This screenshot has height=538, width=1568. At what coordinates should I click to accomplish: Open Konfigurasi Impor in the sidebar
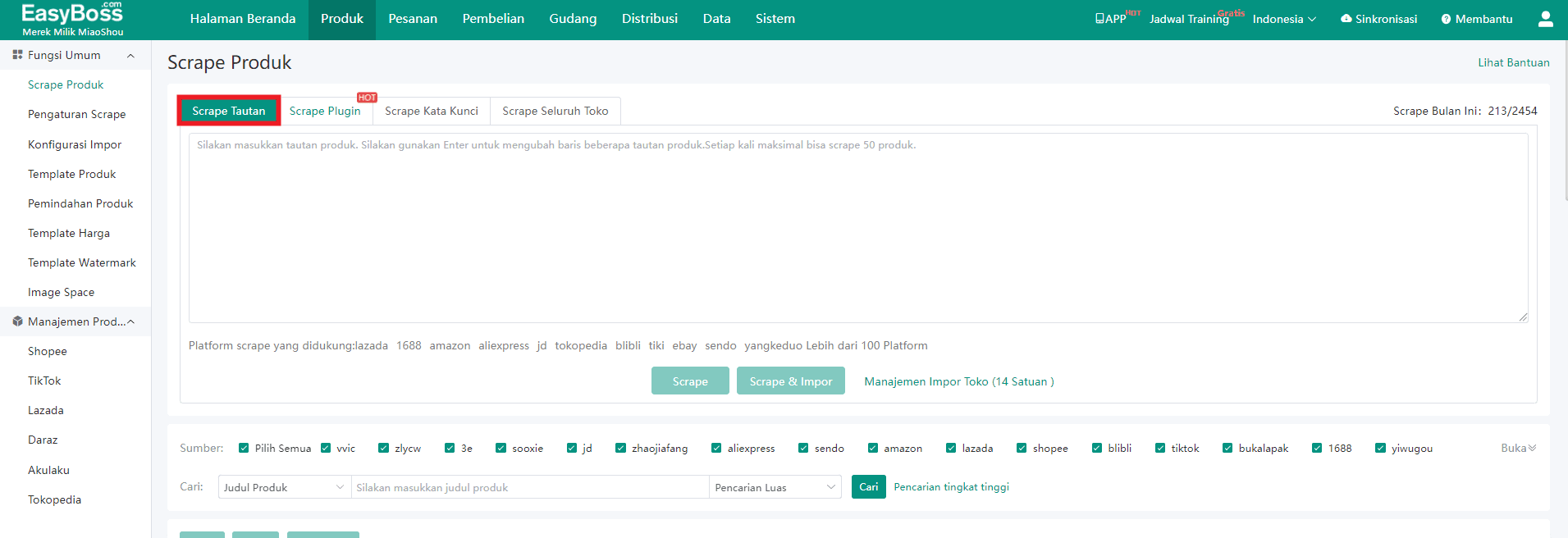click(75, 144)
